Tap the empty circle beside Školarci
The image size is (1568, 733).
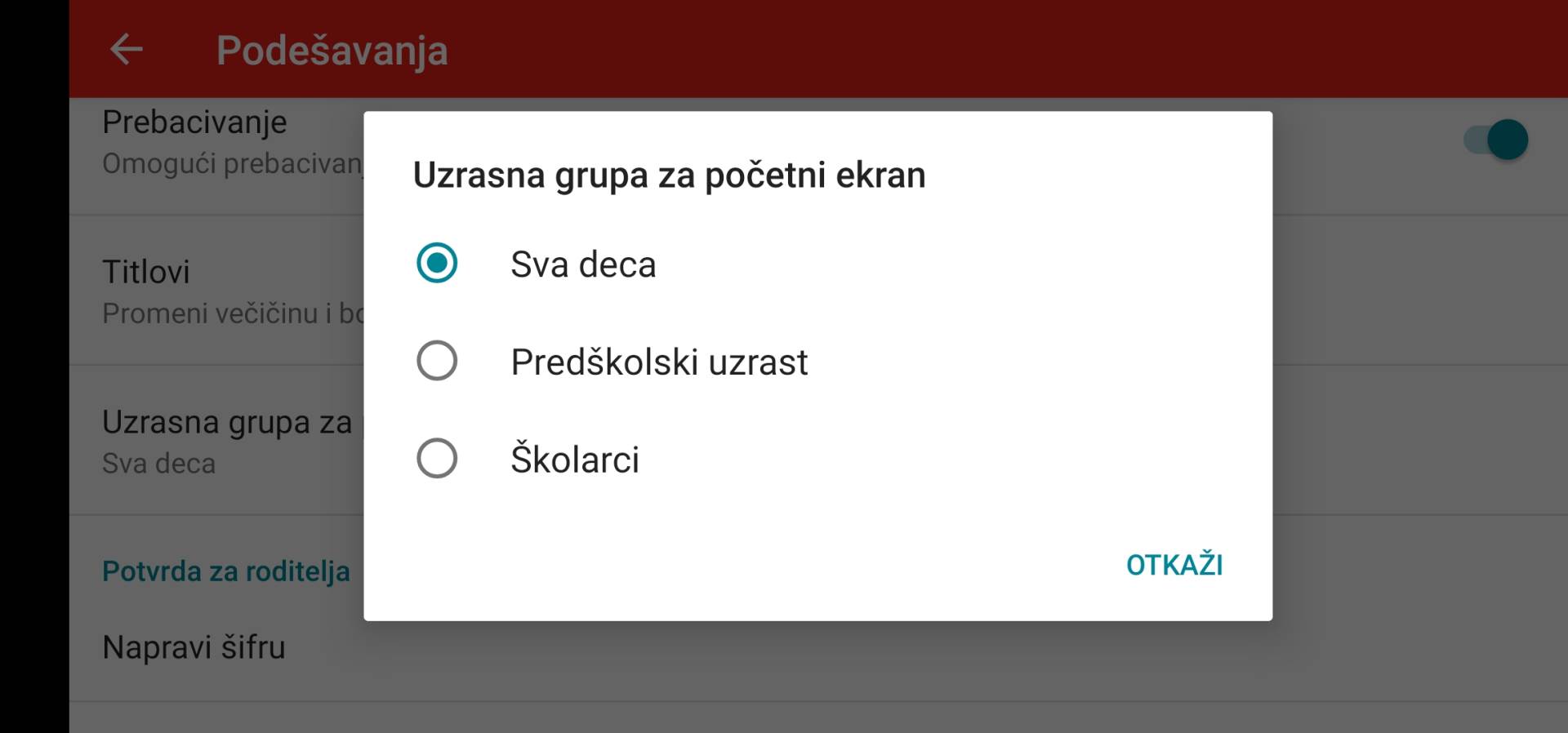point(438,459)
